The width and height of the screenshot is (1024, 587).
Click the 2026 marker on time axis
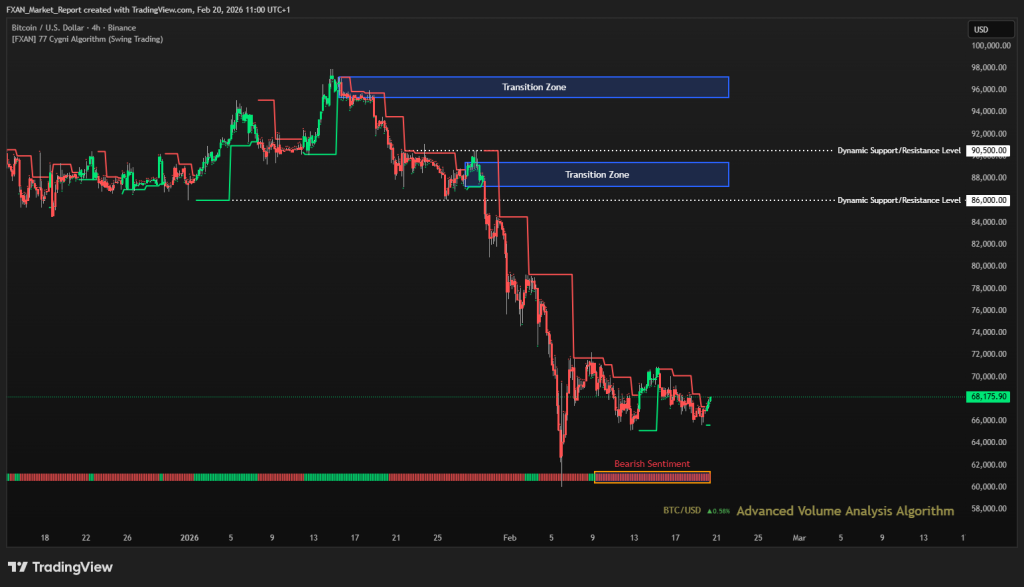click(189, 537)
